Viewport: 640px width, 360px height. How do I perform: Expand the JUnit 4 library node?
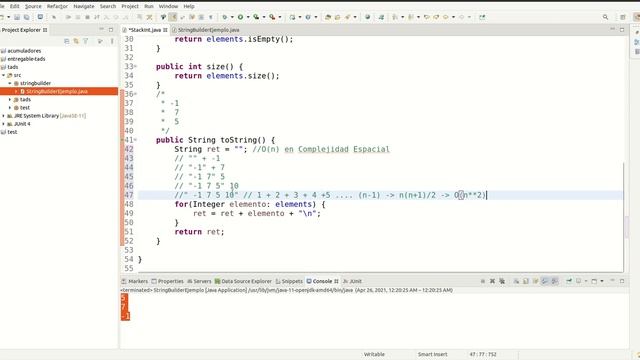[x=4, y=124]
